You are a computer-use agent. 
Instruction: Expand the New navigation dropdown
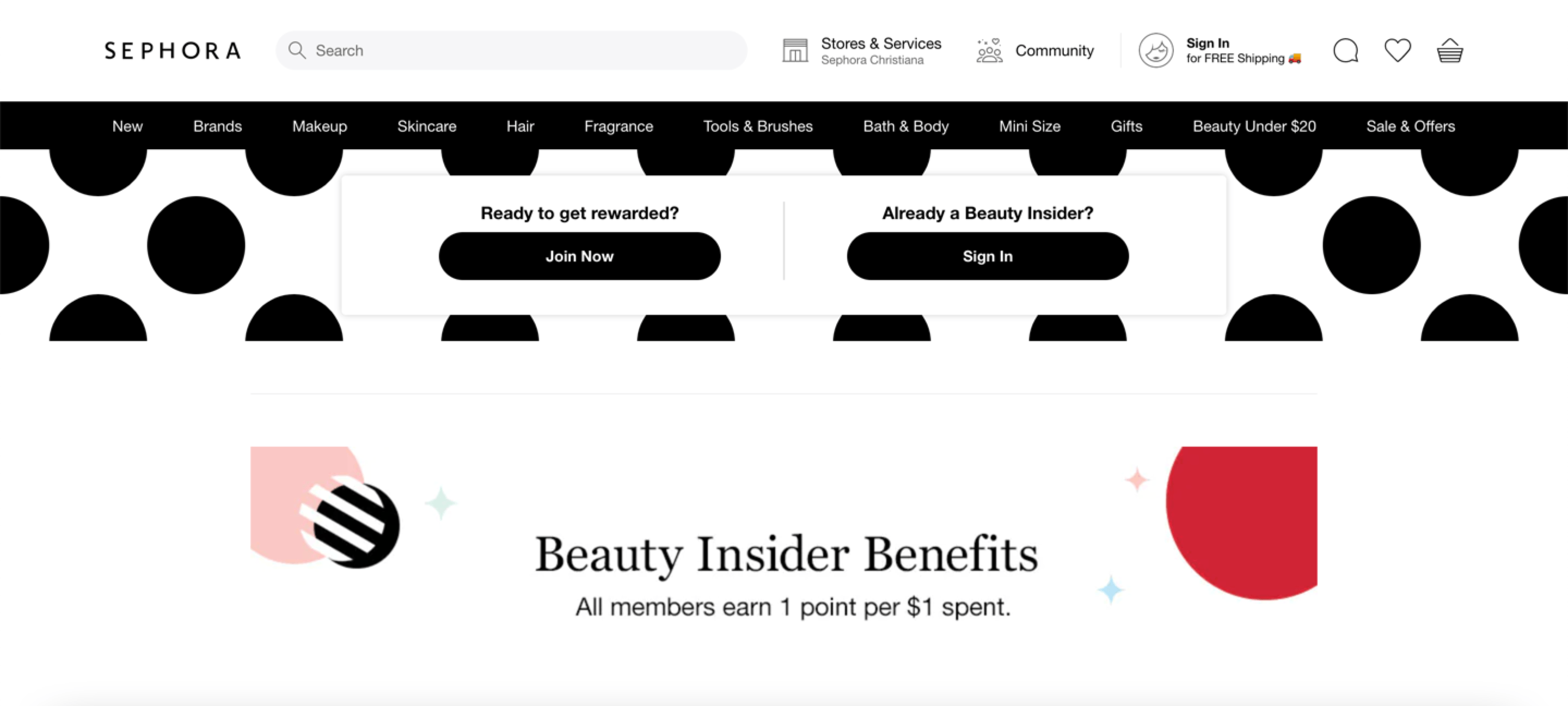click(x=127, y=126)
